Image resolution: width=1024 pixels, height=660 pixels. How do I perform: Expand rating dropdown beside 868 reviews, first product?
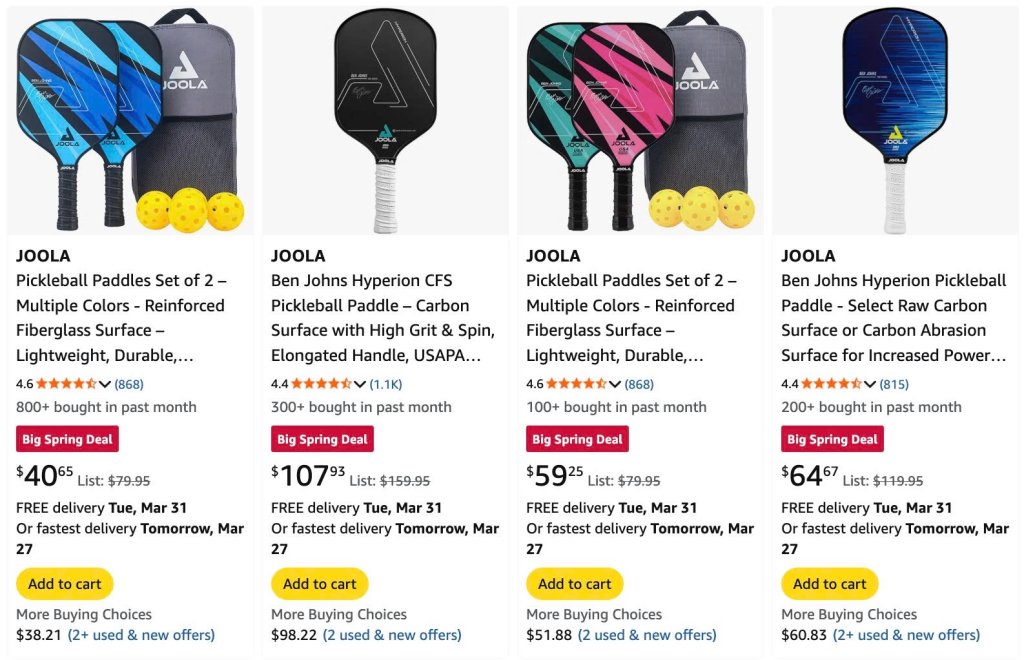(x=104, y=384)
